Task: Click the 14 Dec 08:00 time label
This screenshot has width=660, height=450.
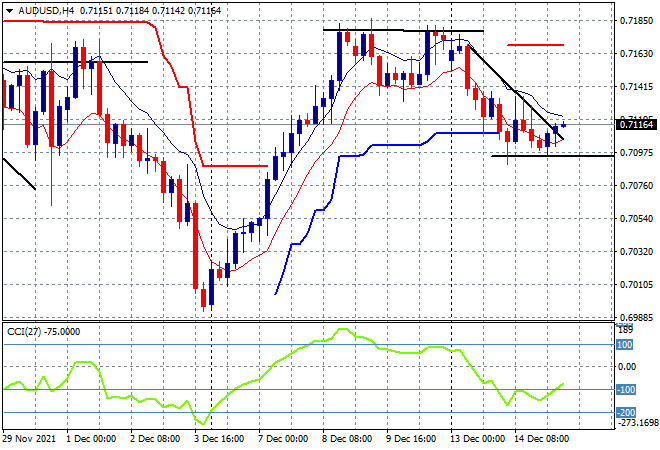Action: click(x=541, y=439)
